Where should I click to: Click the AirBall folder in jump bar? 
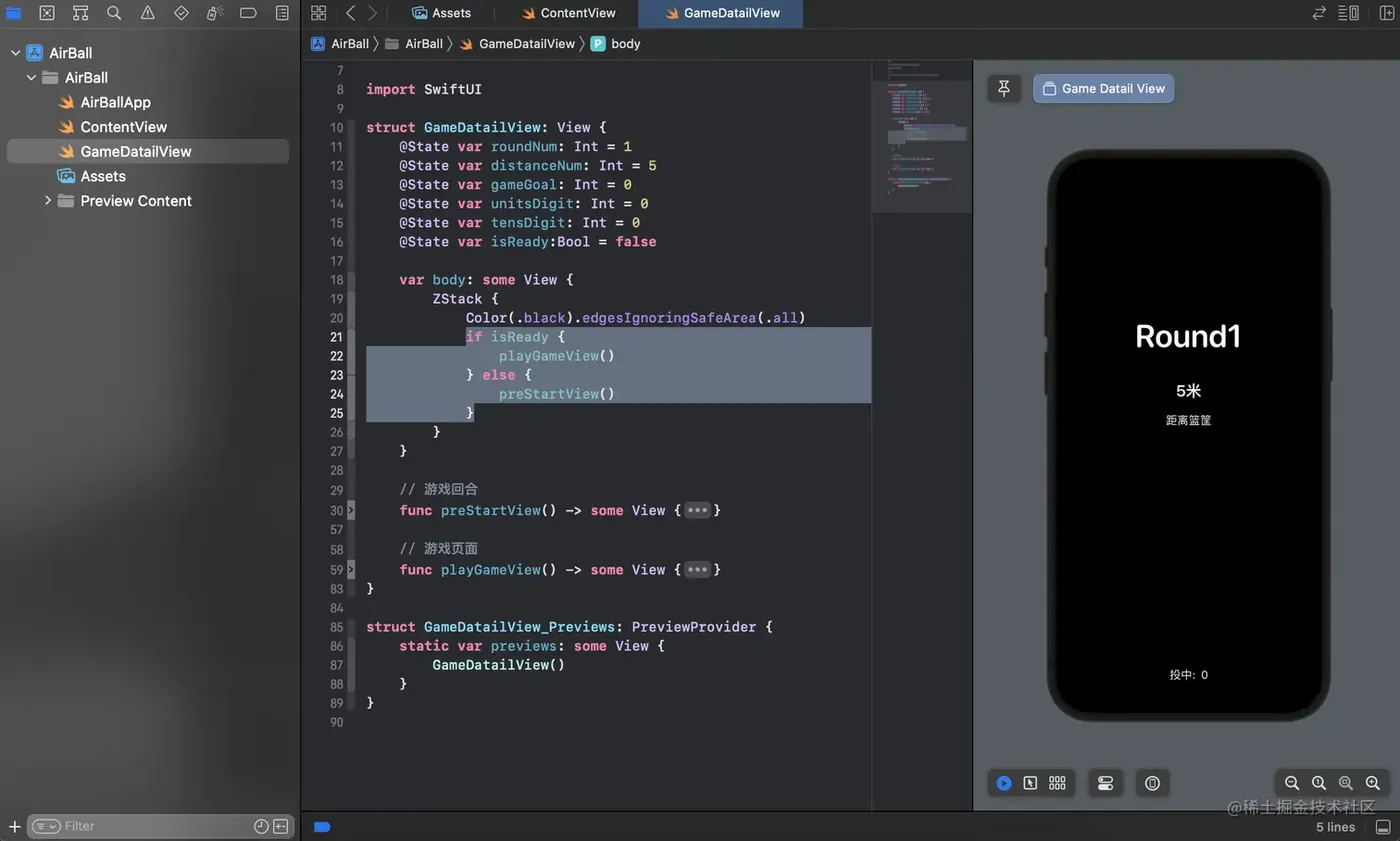(x=413, y=44)
